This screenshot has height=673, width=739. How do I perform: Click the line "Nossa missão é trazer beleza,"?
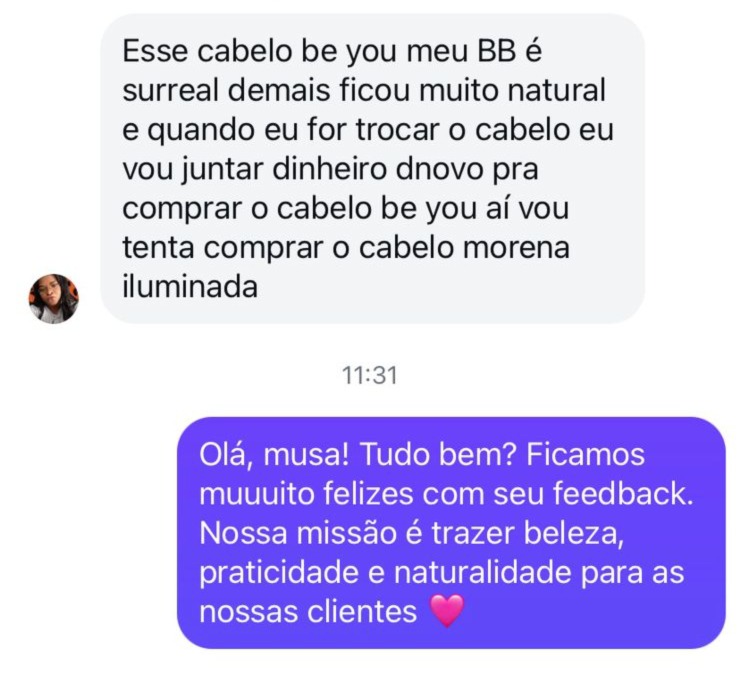[411, 533]
